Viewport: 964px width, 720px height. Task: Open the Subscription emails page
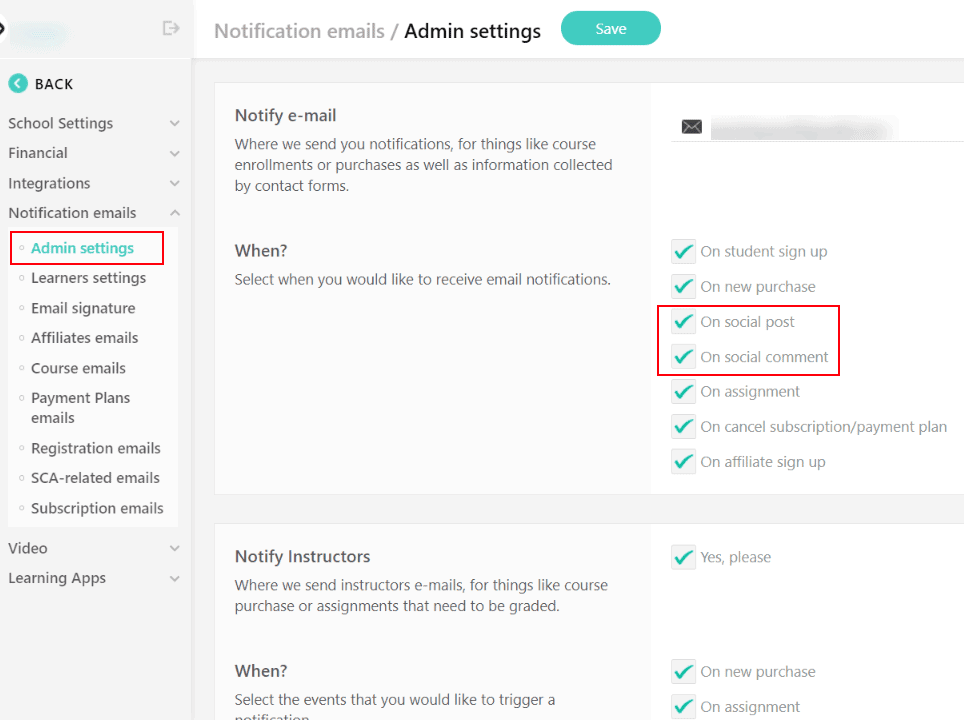[x=97, y=508]
